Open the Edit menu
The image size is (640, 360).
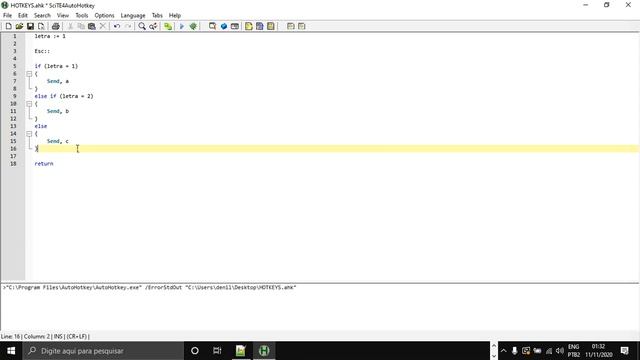[22, 16]
